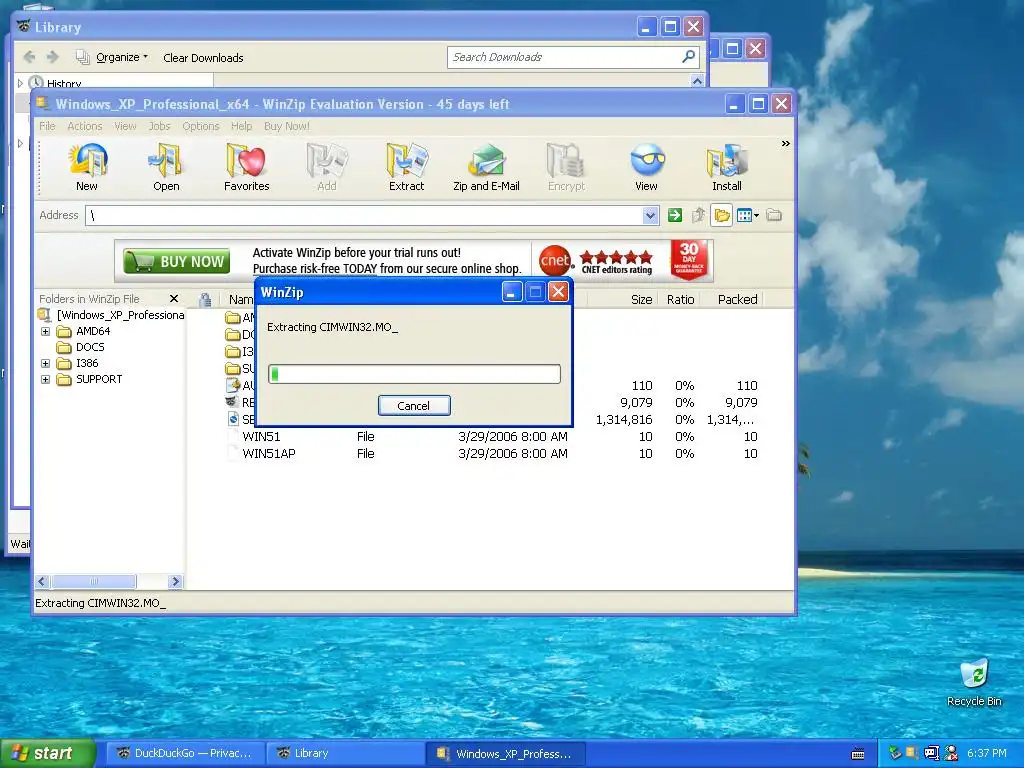The width and height of the screenshot is (1024, 768).
Task: Toggle the Folders pane icon in address bar
Action: point(722,215)
